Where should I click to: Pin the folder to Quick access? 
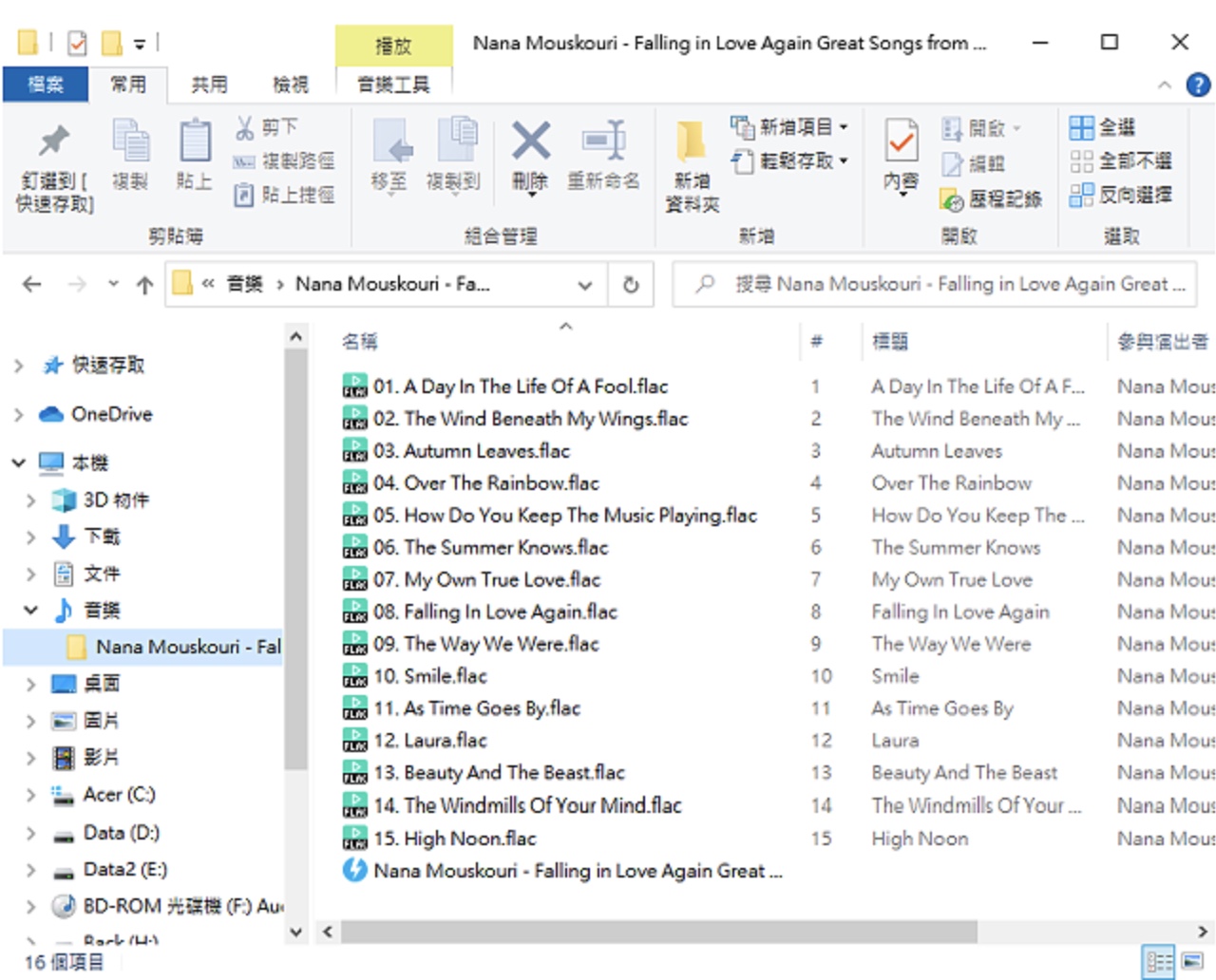point(54,167)
